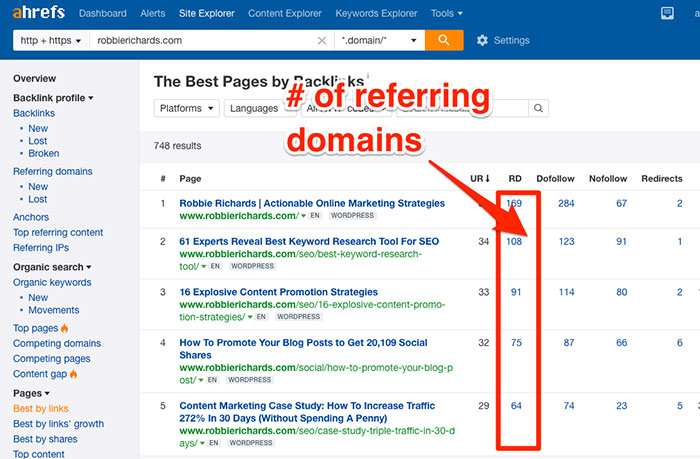Viewport: 700px width, 459px height.
Task: Sort by Nofollow column header
Action: tap(608, 179)
